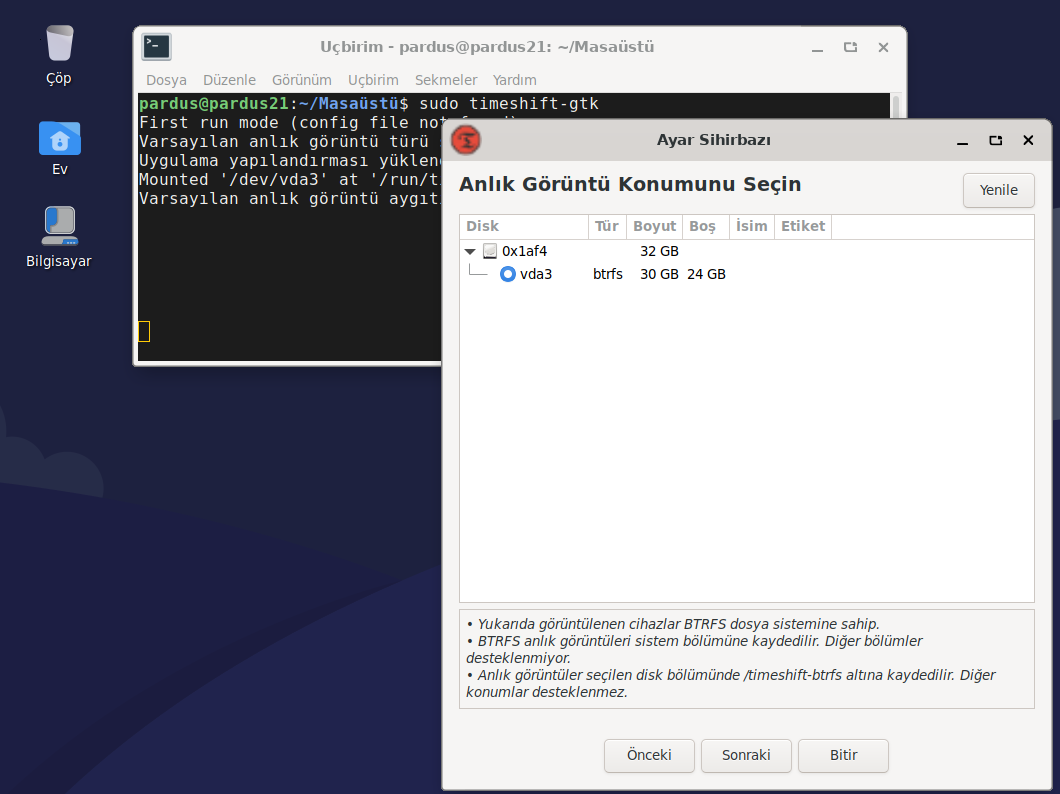Select the vda3 radio button
Screen dimensions: 1060x794
click(x=508, y=274)
